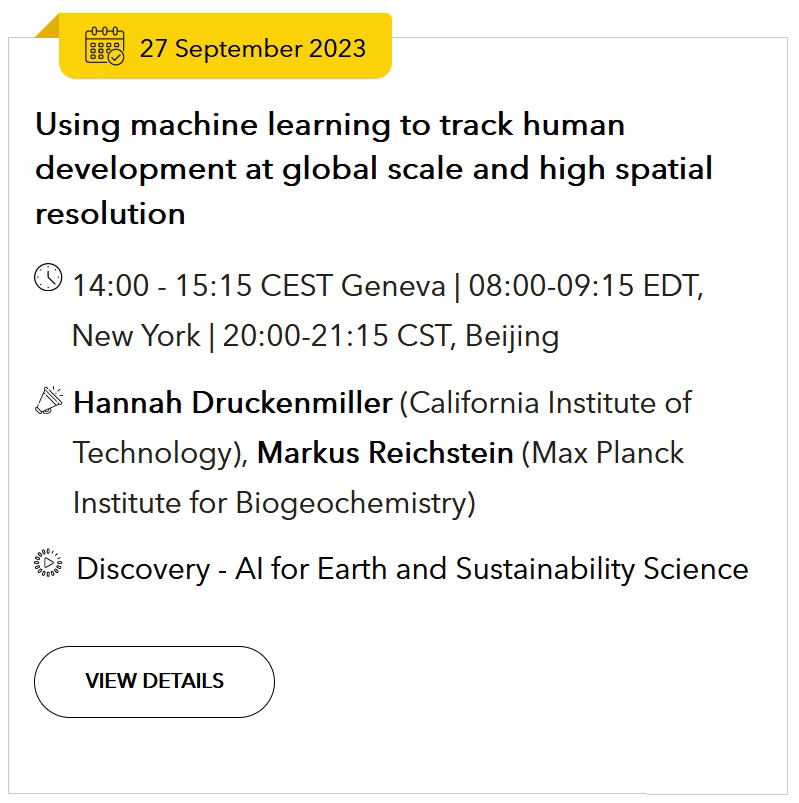Select Discovery - AI for Earth and Sustainability Science
The width and height of the screenshot is (799, 803).
[413, 569]
